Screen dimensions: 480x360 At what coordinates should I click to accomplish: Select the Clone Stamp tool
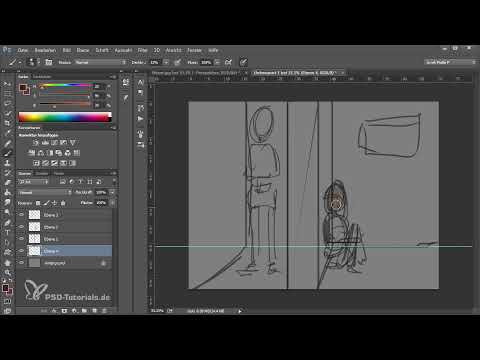click(7, 163)
